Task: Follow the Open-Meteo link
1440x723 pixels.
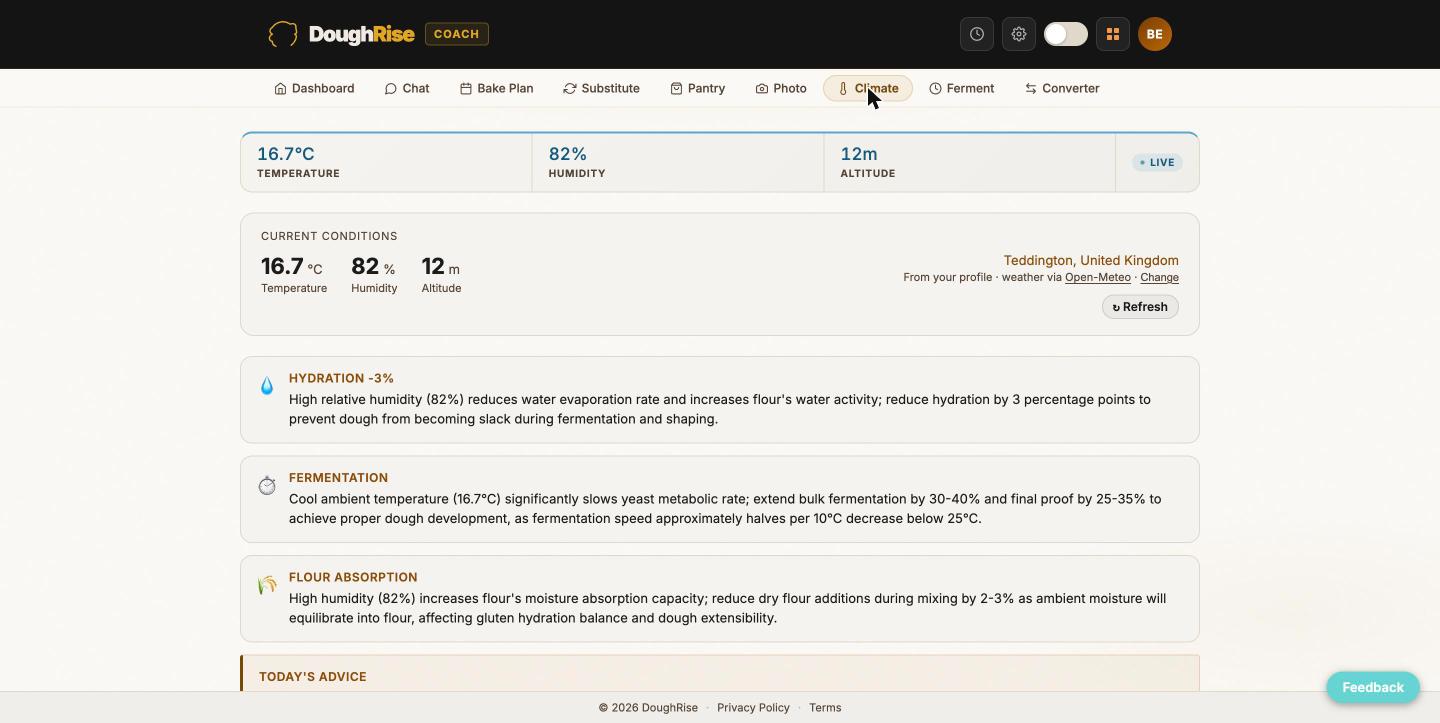Action: (1098, 277)
